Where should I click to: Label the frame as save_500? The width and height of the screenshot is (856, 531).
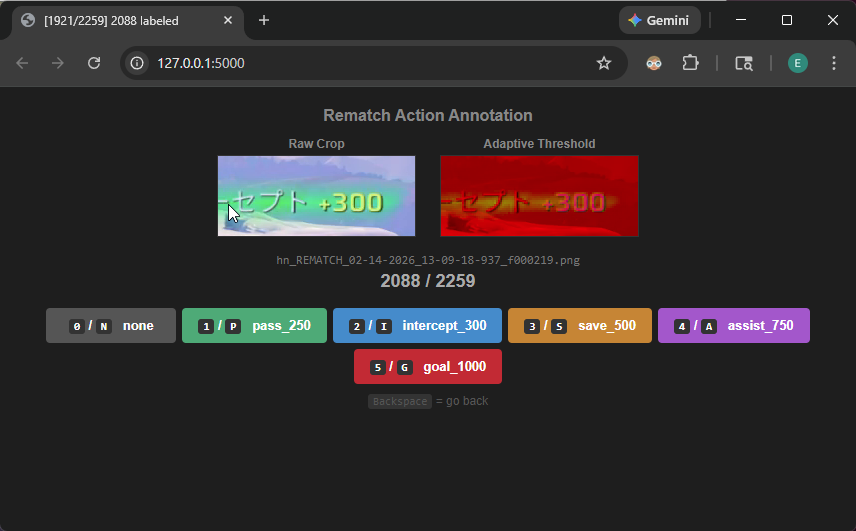pyautogui.click(x=580, y=326)
